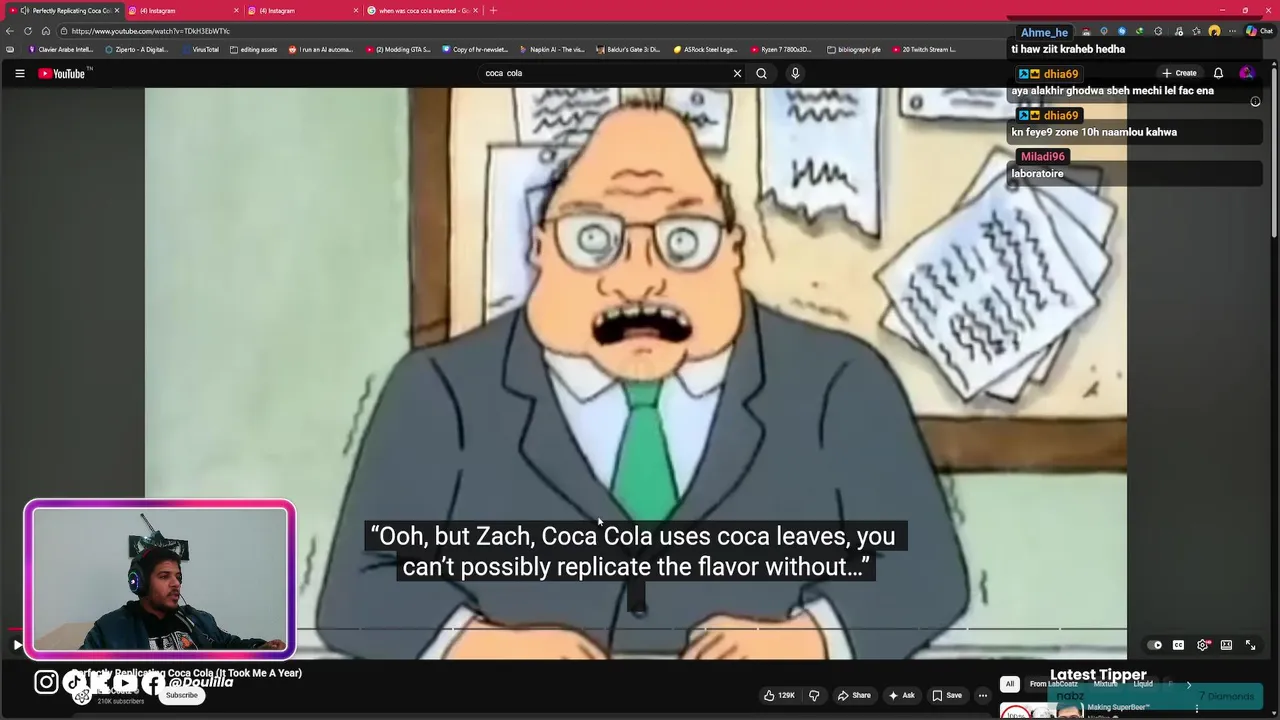Screen dimensions: 1280x720
Task: Add page to favorites star icon
Action: [x=1196, y=31]
